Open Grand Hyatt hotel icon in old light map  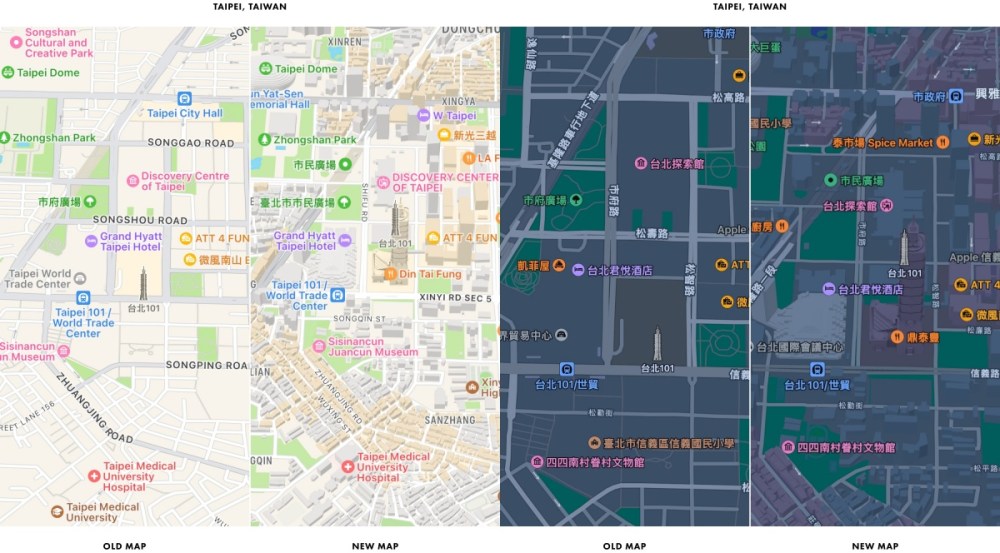pos(90,238)
